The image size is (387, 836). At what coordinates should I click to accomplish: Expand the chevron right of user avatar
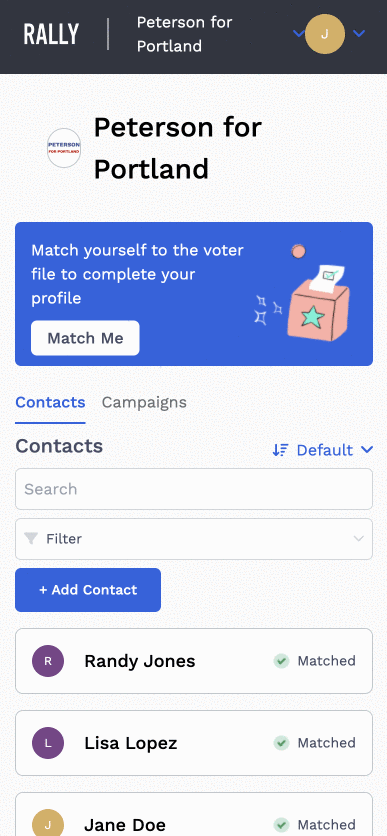click(359, 34)
